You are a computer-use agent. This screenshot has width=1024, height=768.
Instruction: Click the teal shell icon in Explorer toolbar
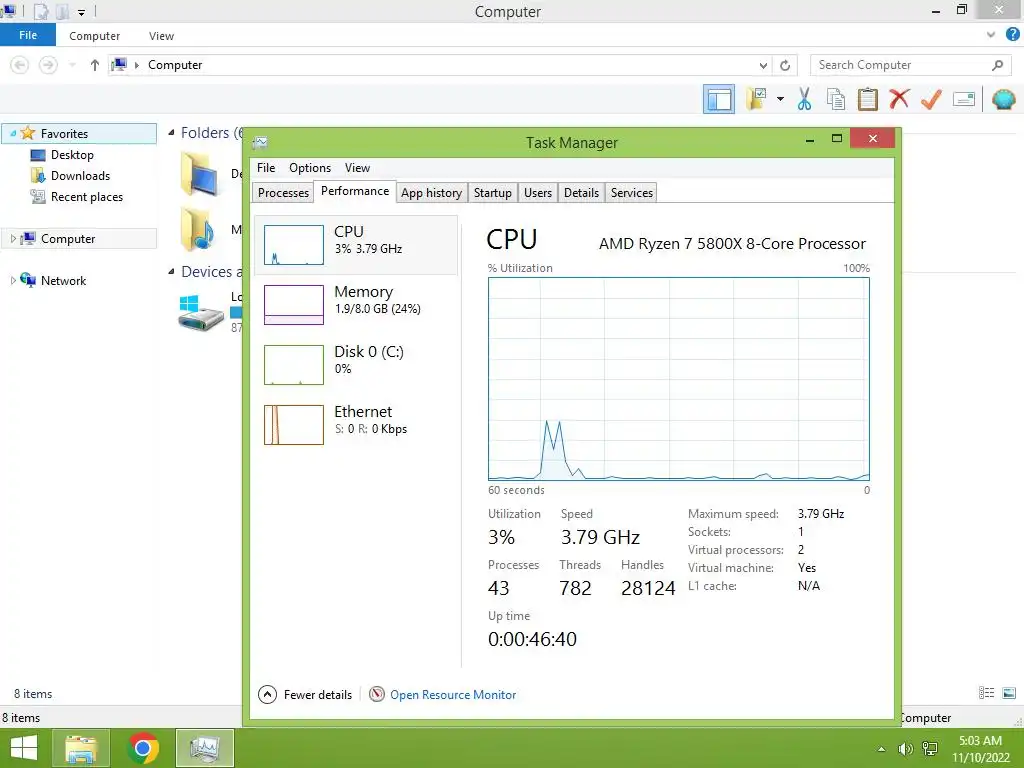tap(1003, 99)
